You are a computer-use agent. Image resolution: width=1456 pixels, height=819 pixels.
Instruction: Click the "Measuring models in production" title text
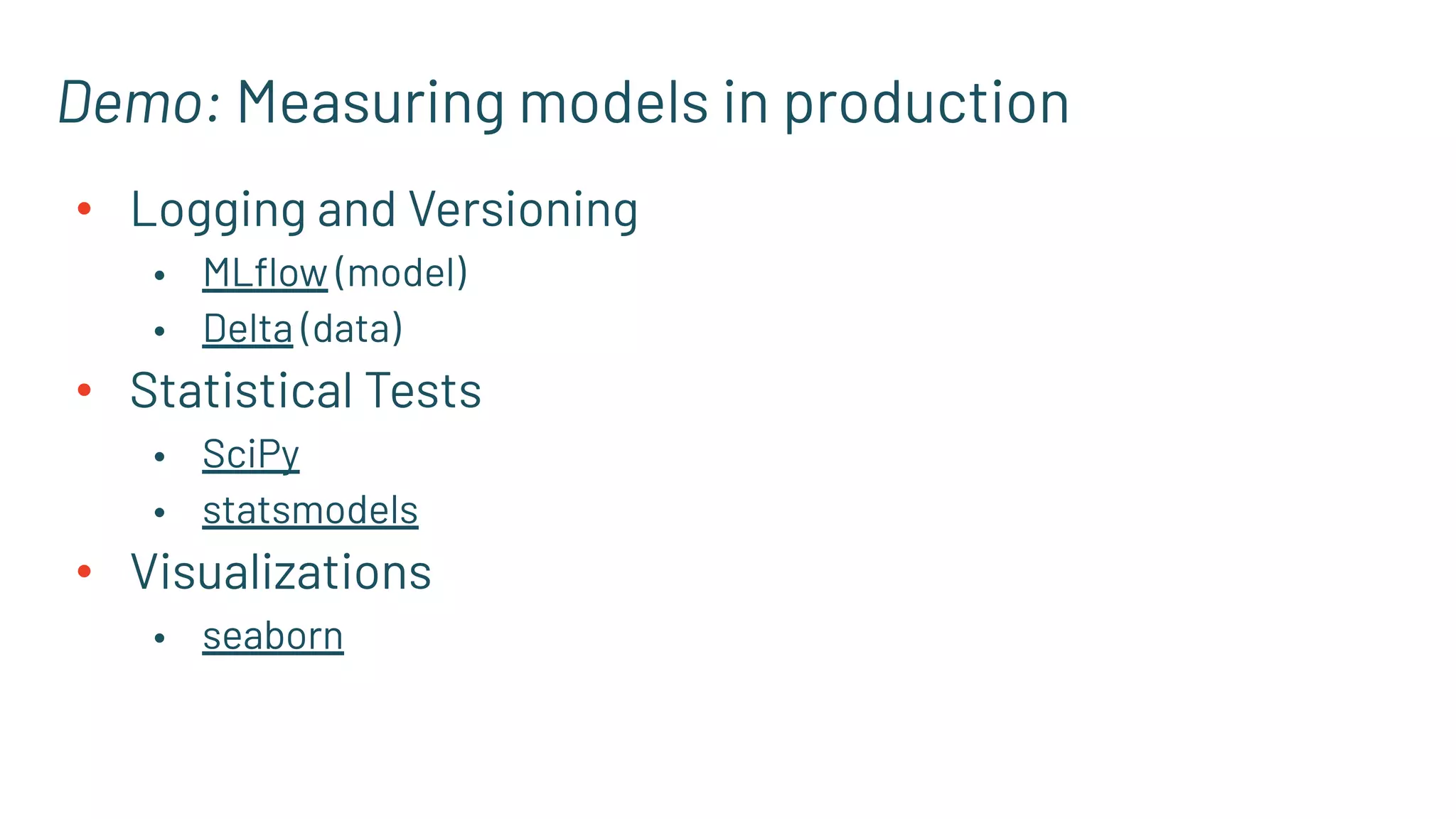click(x=653, y=102)
